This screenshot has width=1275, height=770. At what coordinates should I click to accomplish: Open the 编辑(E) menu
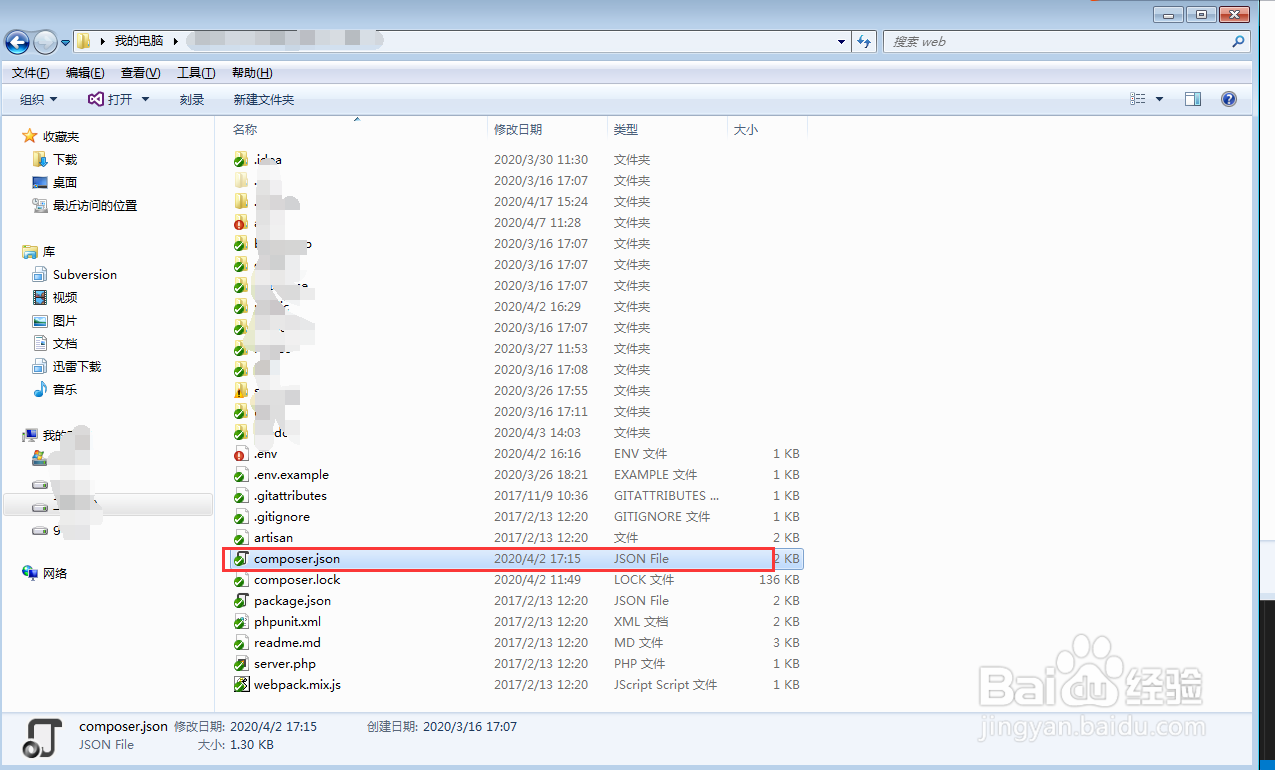[x=85, y=73]
